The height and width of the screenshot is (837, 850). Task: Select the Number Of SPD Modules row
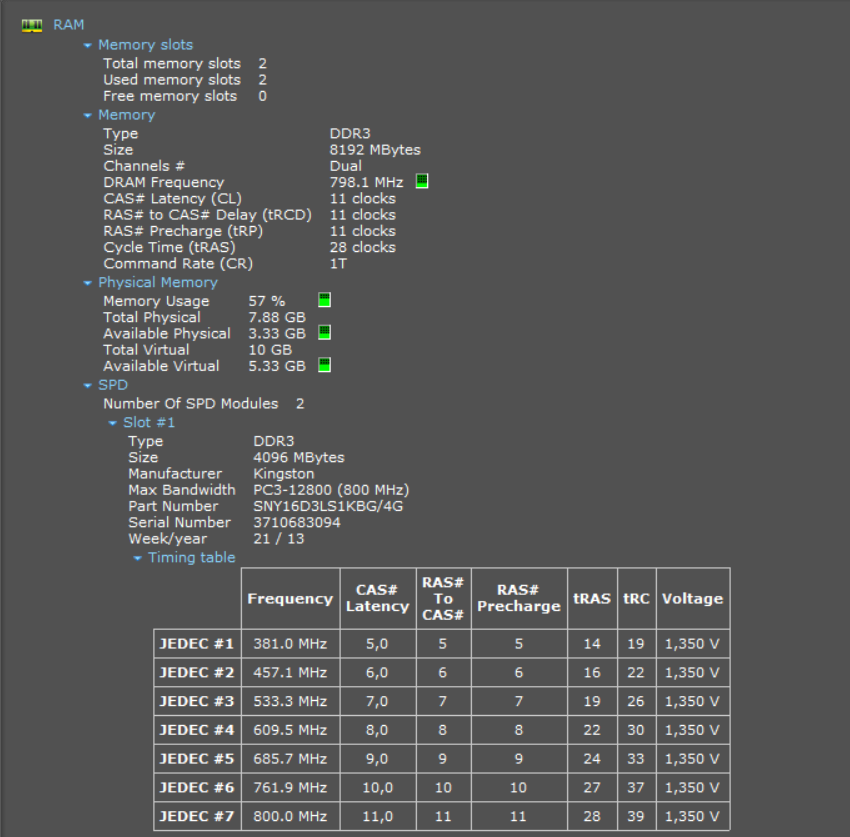(204, 403)
